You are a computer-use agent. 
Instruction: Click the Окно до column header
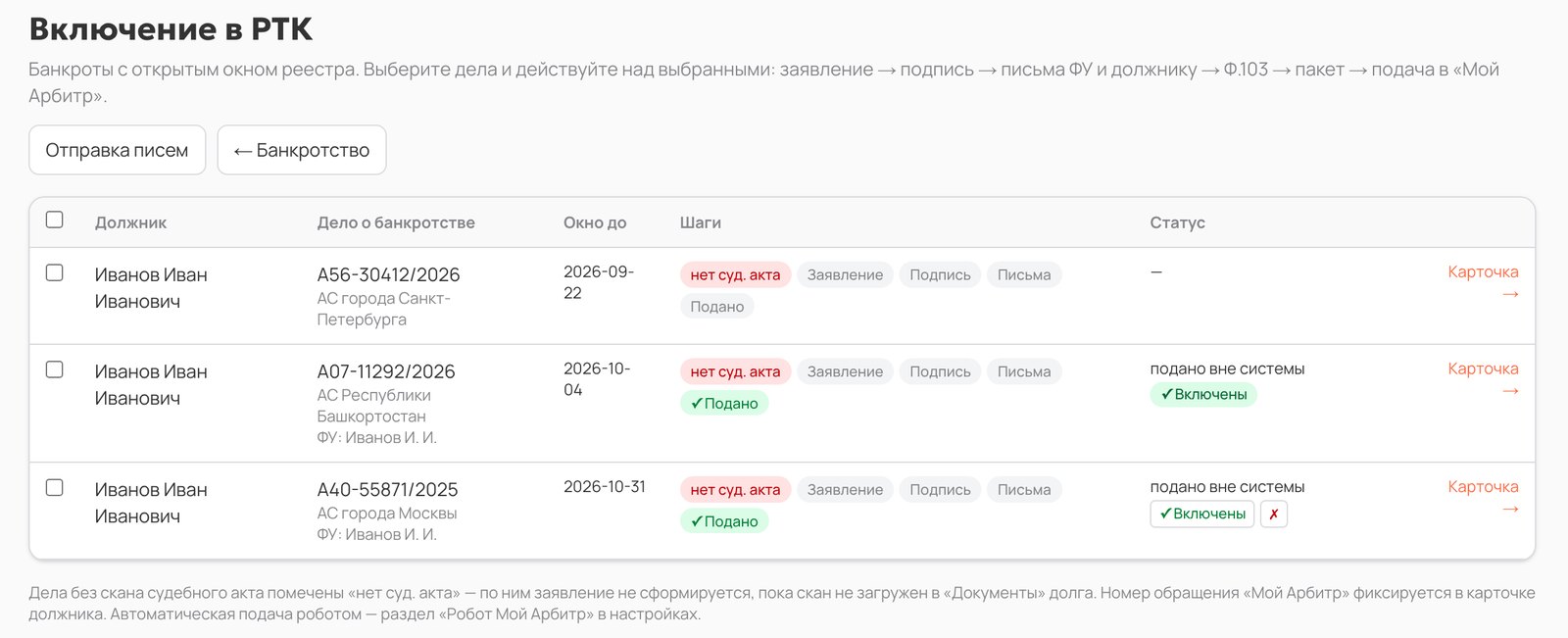595,222
